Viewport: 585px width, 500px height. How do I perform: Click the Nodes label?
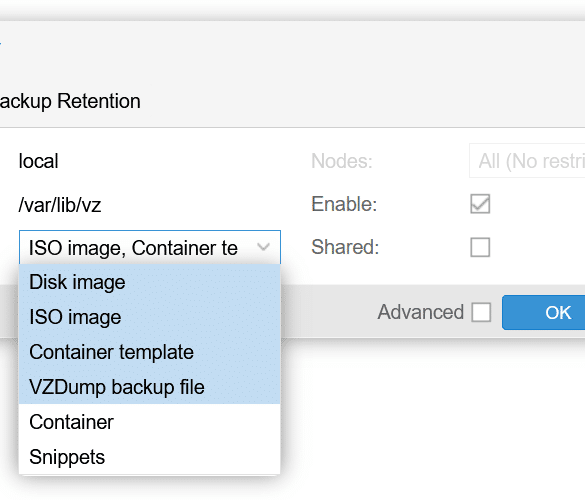(342, 161)
